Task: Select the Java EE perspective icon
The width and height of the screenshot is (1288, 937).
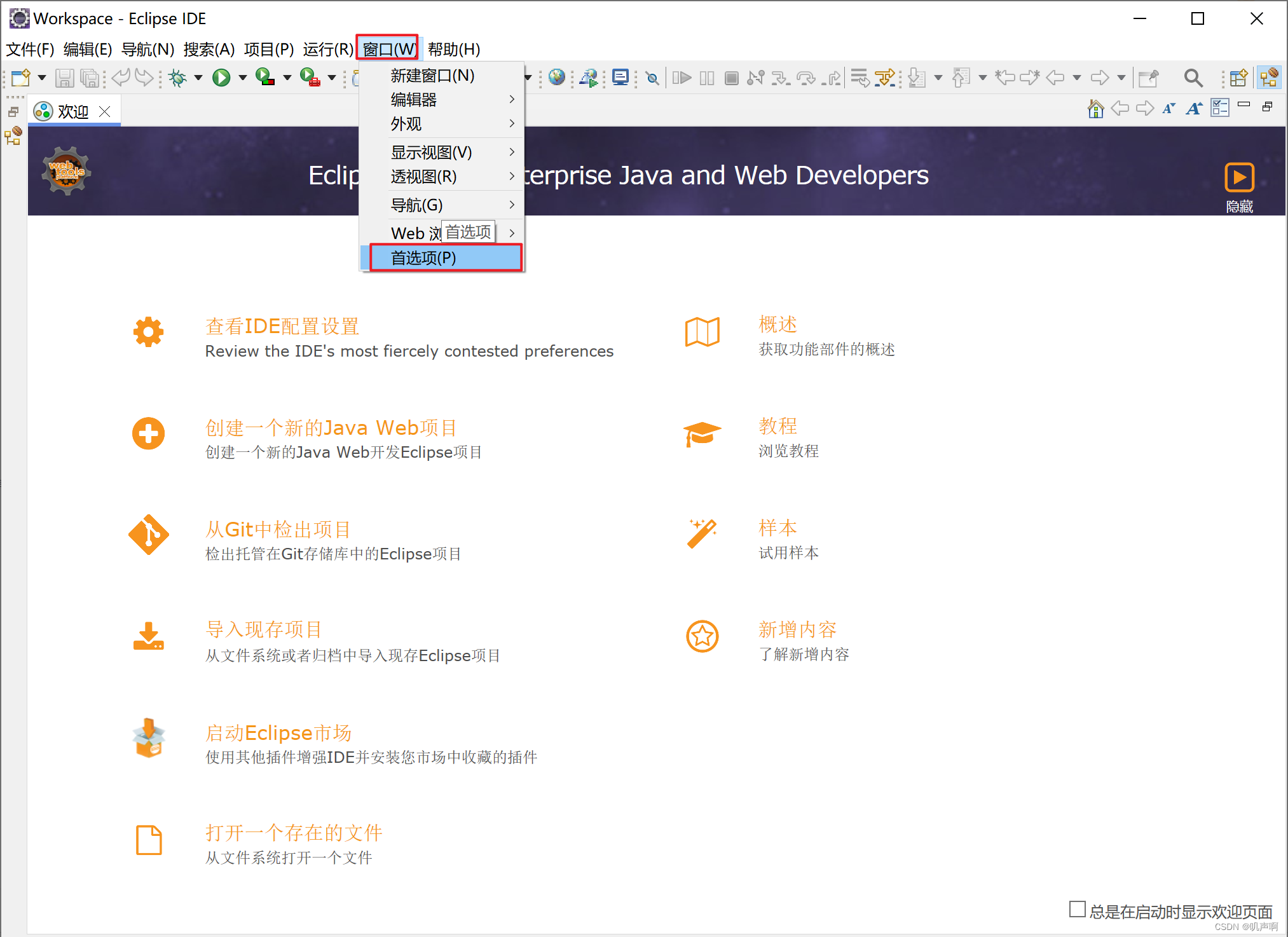Action: (1269, 78)
